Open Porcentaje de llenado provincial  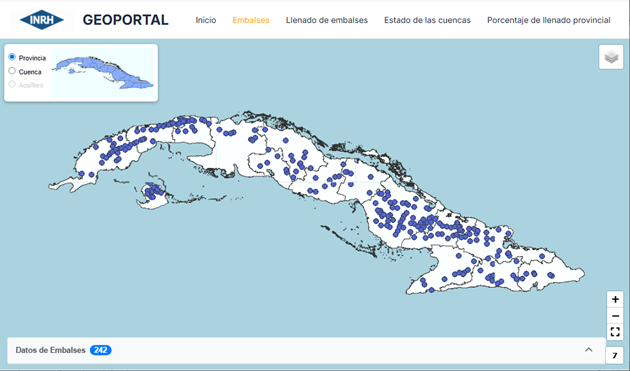pyautogui.click(x=548, y=20)
